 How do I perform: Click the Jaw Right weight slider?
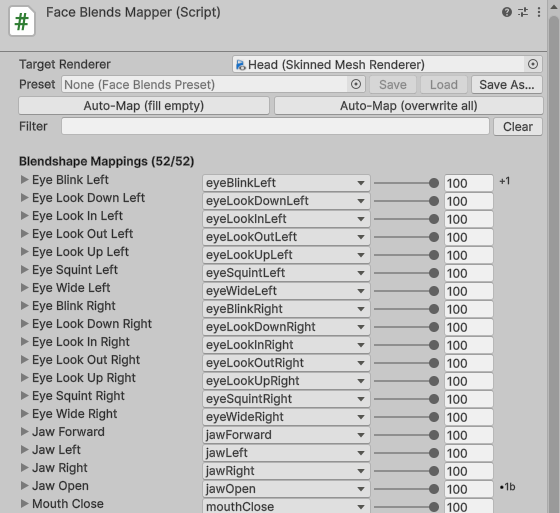406,471
